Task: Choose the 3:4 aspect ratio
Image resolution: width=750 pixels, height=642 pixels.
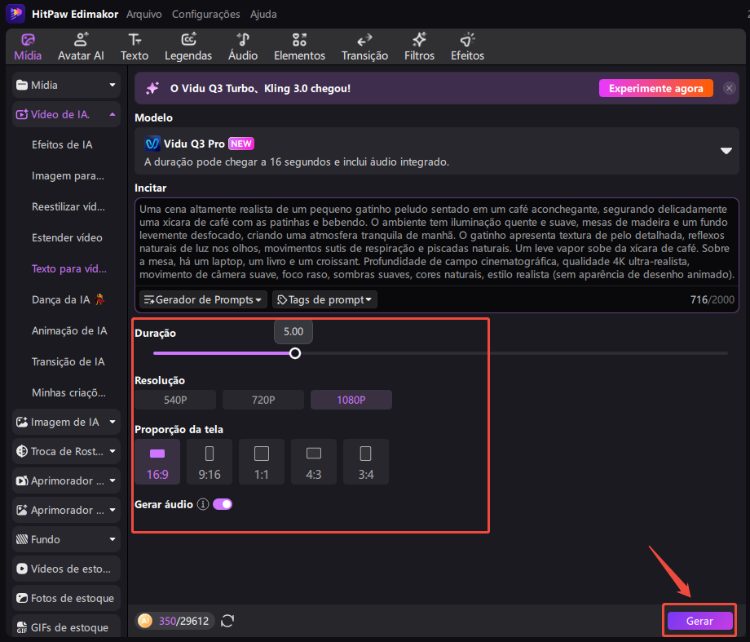Action: (x=366, y=462)
